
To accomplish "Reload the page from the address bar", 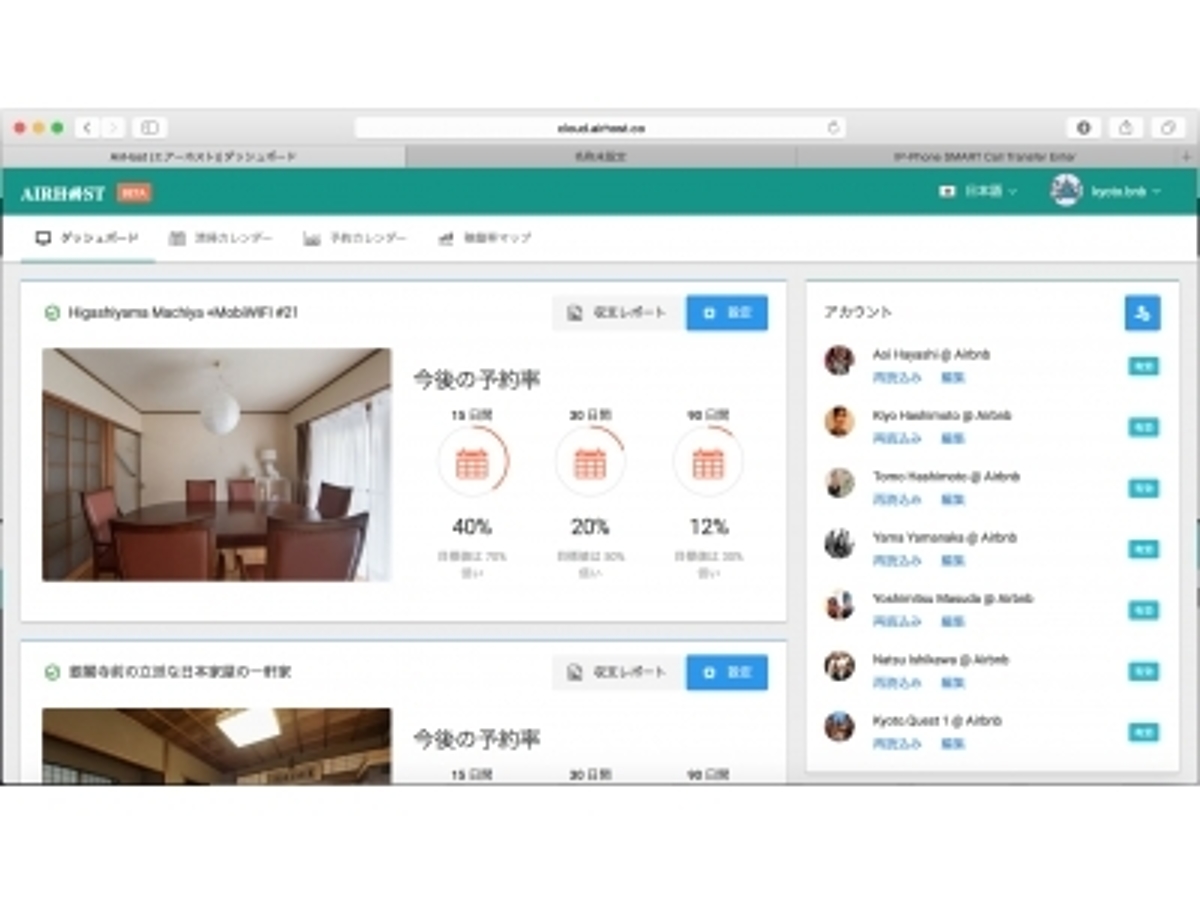I will tap(832, 128).
